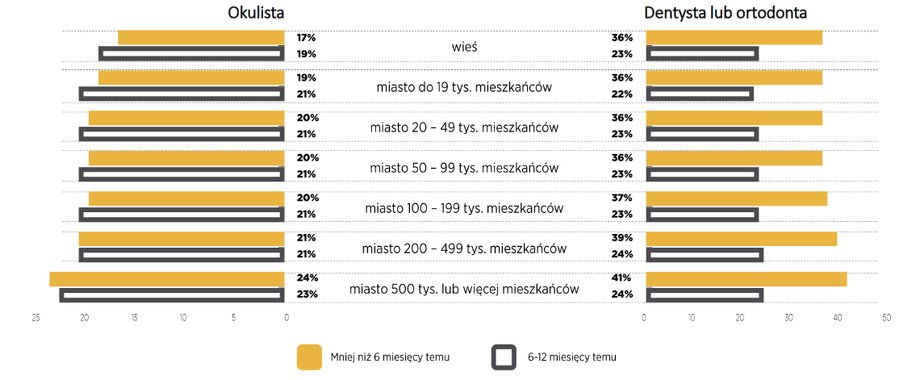Click the 'Dentysta lub ortodonta' chart title
The width and height of the screenshot is (920, 380).
[726, 13]
